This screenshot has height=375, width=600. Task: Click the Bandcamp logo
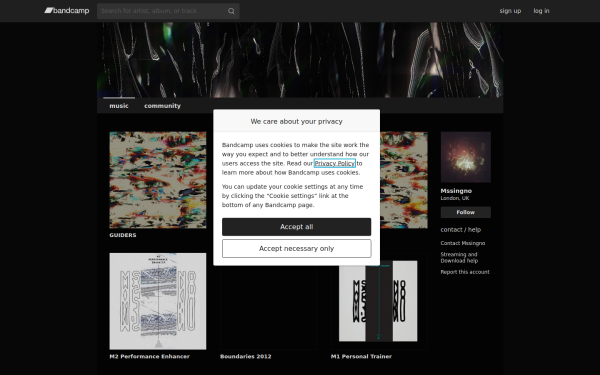[67, 11]
